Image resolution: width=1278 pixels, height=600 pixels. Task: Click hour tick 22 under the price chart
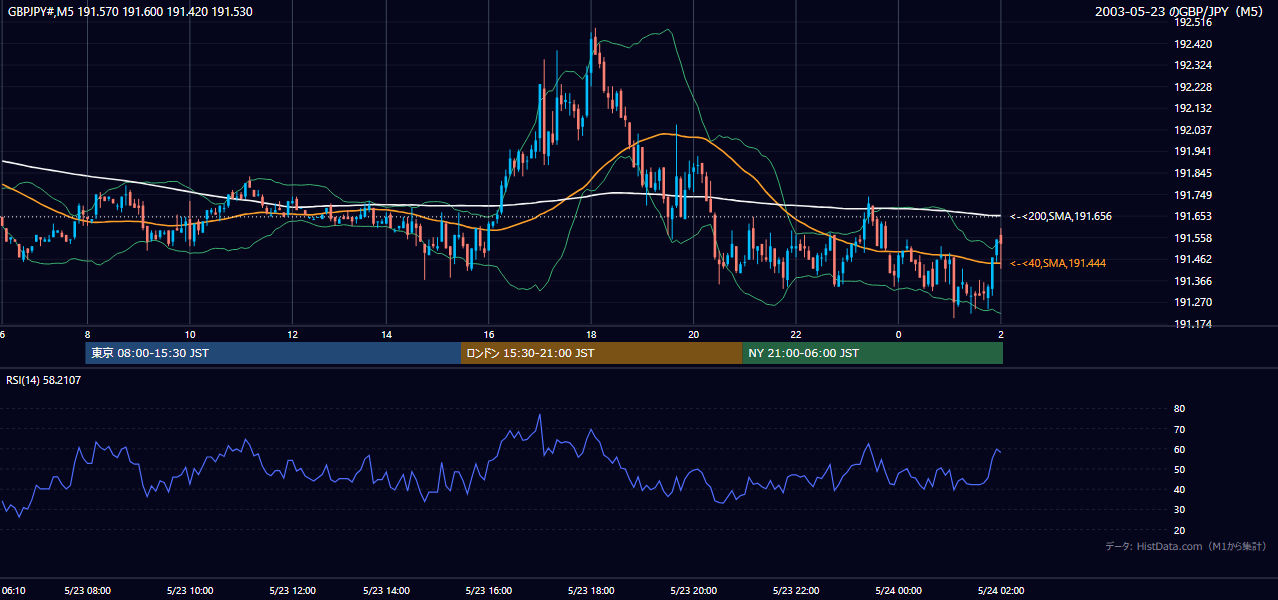pos(796,334)
